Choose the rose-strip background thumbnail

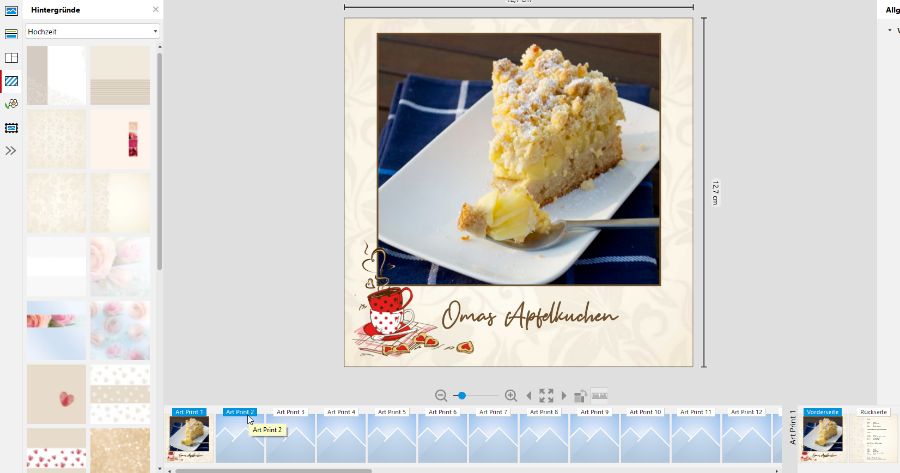[120, 139]
